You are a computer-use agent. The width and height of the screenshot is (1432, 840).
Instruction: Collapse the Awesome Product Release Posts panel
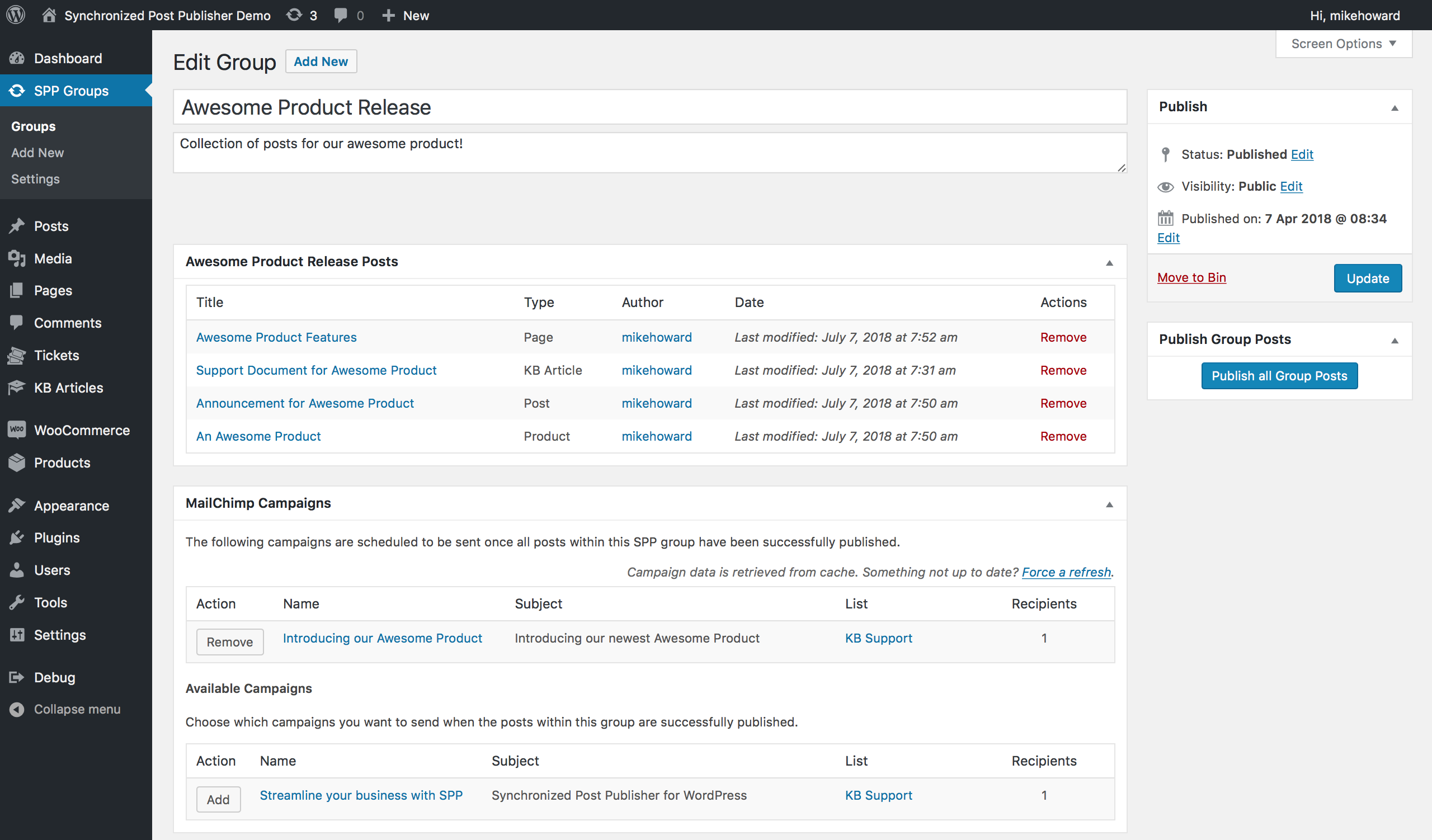pyautogui.click(x=1109, y=263)
